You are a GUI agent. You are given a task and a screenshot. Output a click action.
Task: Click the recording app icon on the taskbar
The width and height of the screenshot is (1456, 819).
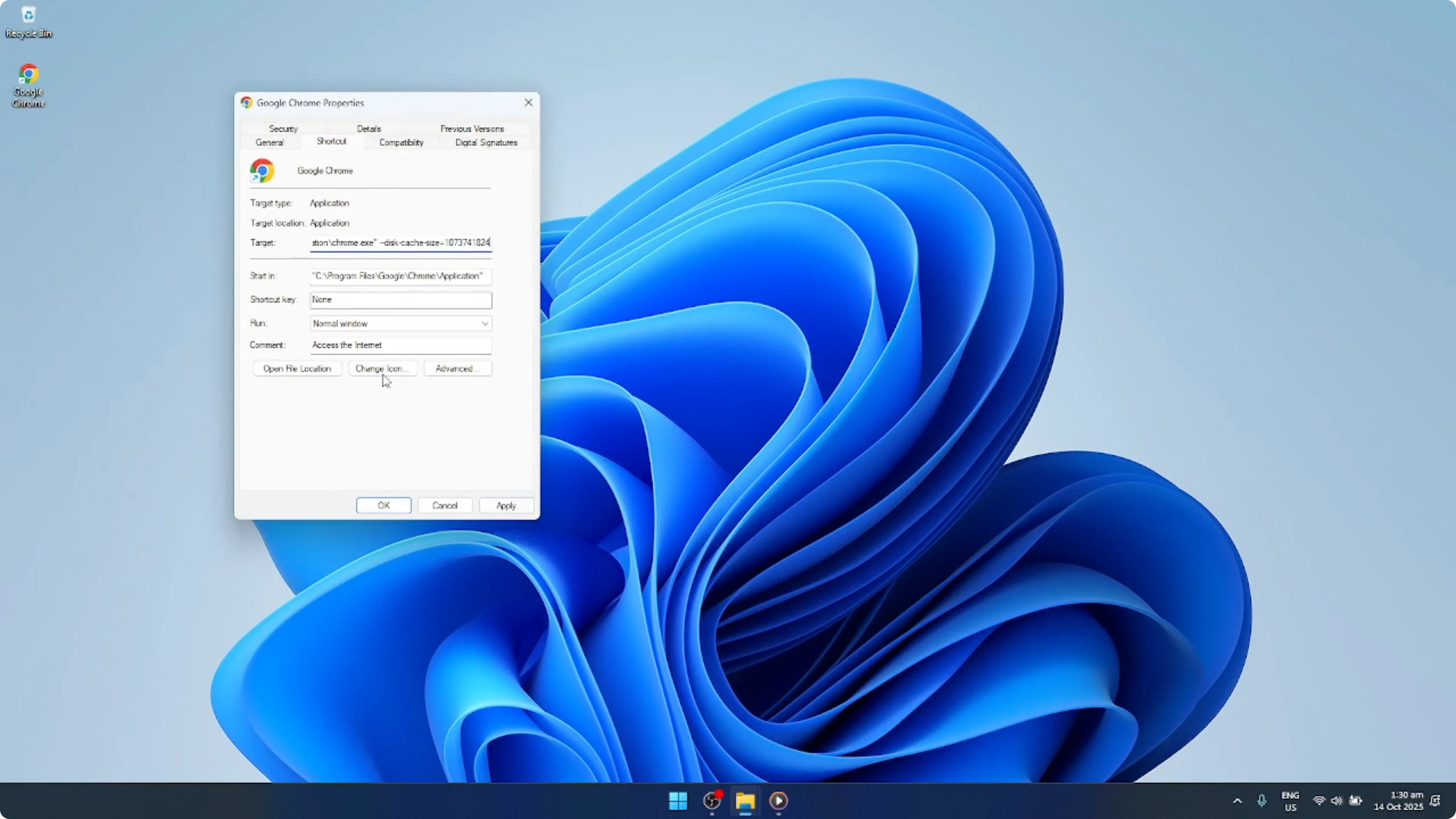point(711,801)
